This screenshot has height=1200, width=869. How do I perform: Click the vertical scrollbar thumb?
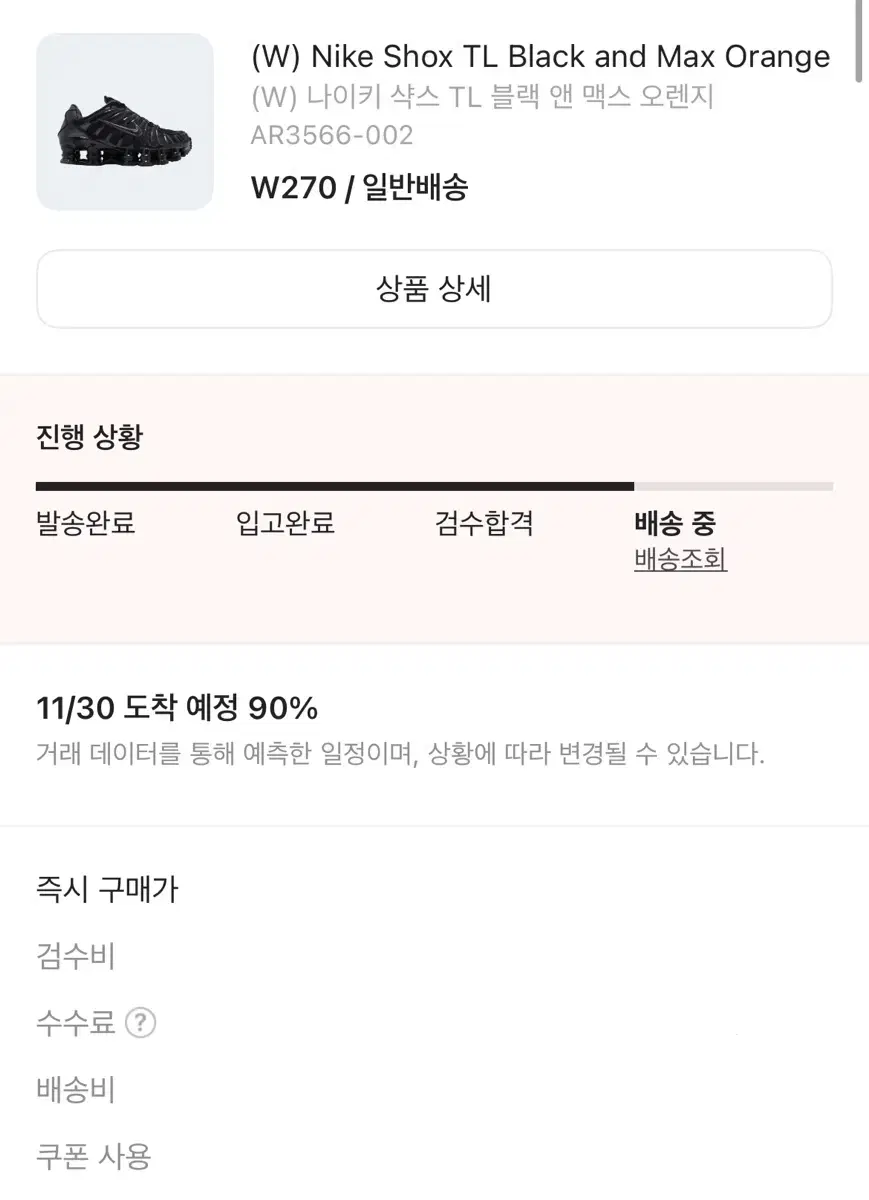click(x=859, y=40)
